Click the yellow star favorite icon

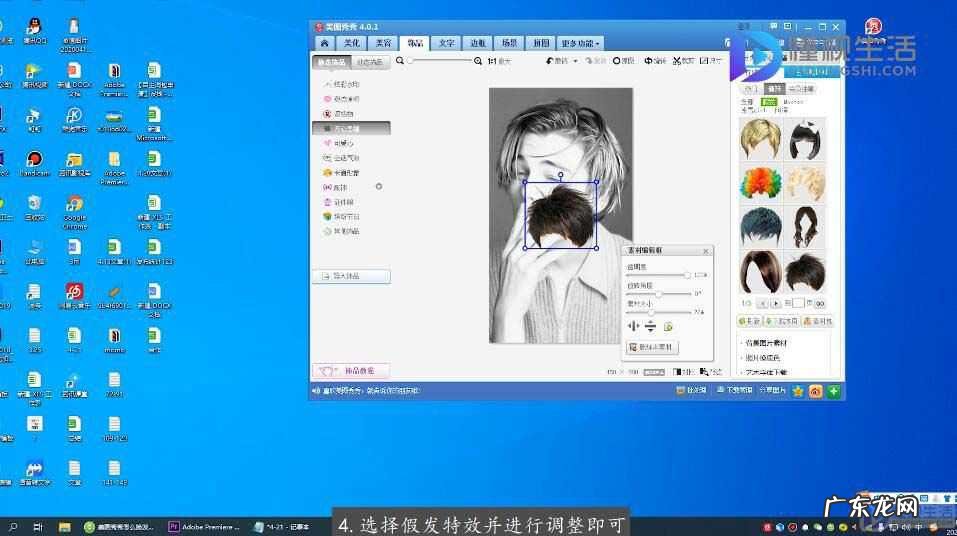tap(798, 391)
